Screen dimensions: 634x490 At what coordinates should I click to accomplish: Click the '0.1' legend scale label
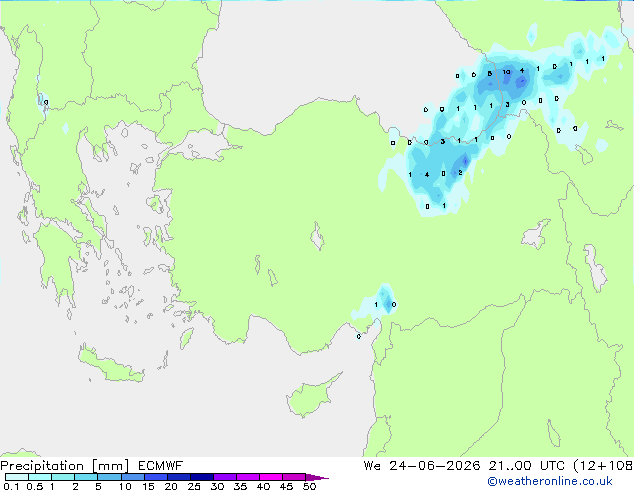11,486
